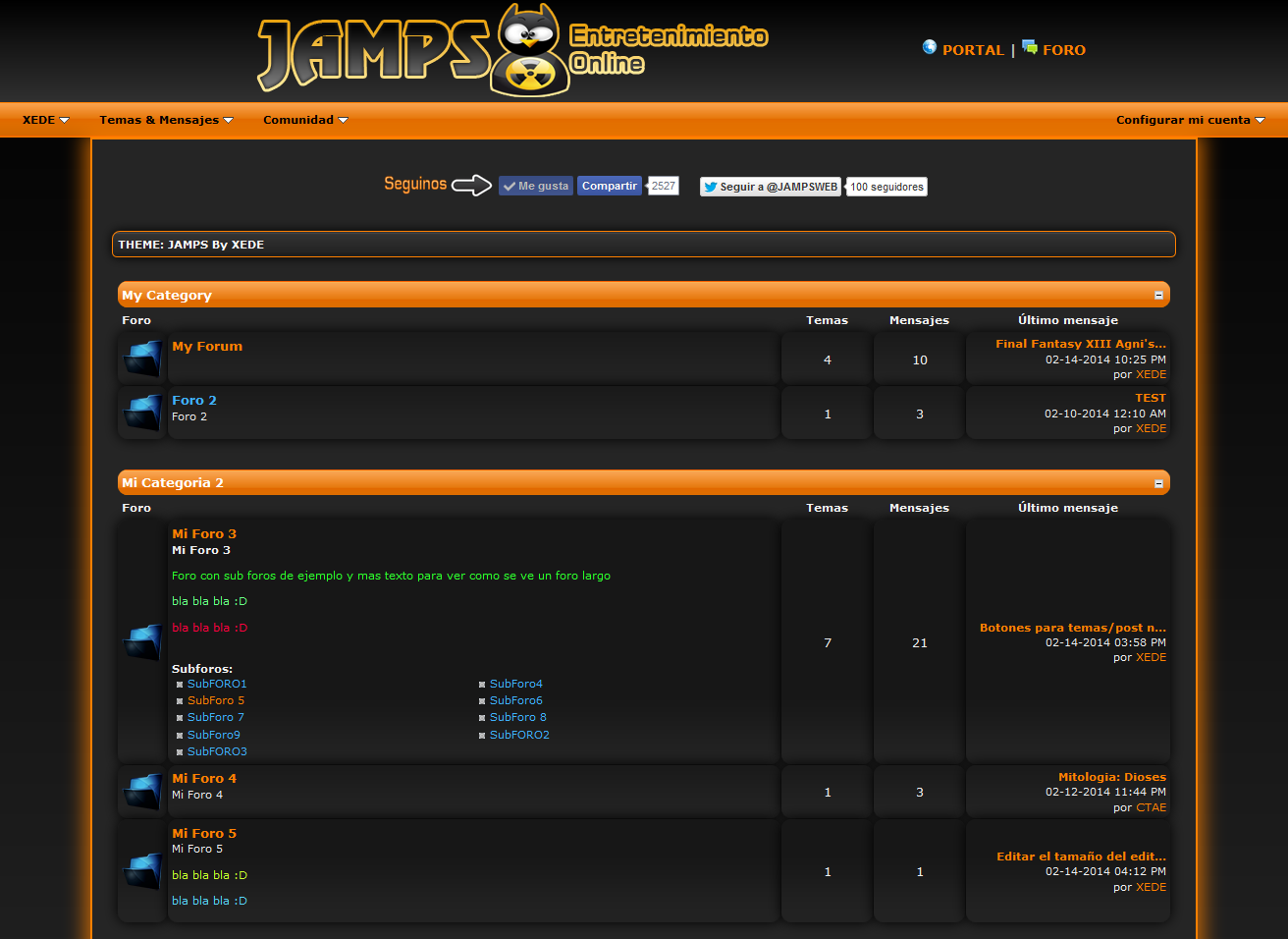The width and height of the screenshot is (1288, 939).
Task: Follow @JAMPSWEB on Twitter
Action: pyautogui.click(x=770, y=187)
